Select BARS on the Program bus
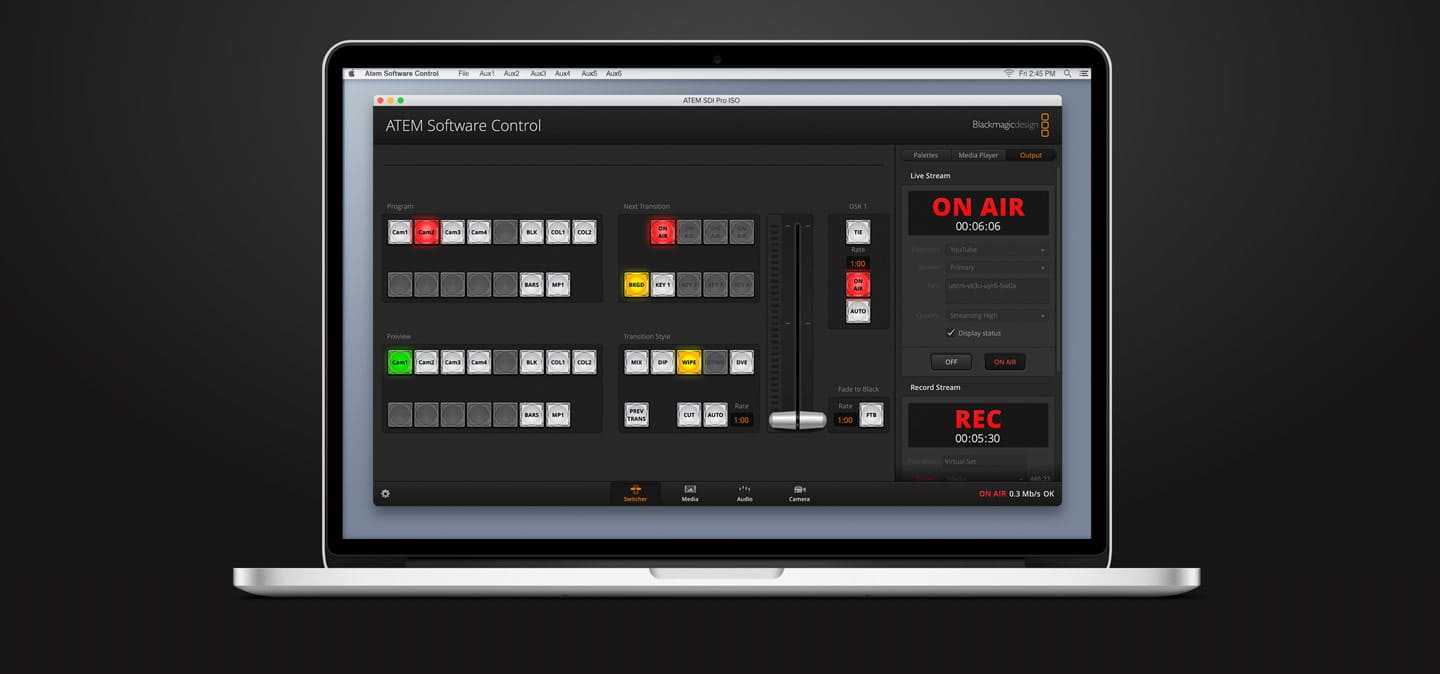Image resolution: width=1440 pixels, height=674 pixels. (x=532, y=284)
